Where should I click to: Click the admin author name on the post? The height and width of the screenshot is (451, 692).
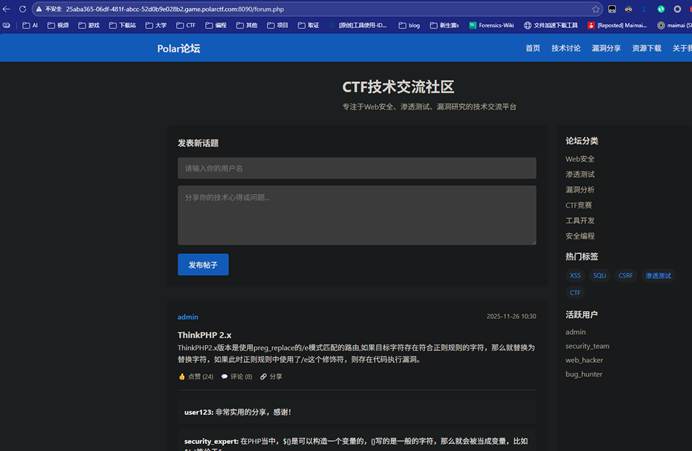click(188, 317)
